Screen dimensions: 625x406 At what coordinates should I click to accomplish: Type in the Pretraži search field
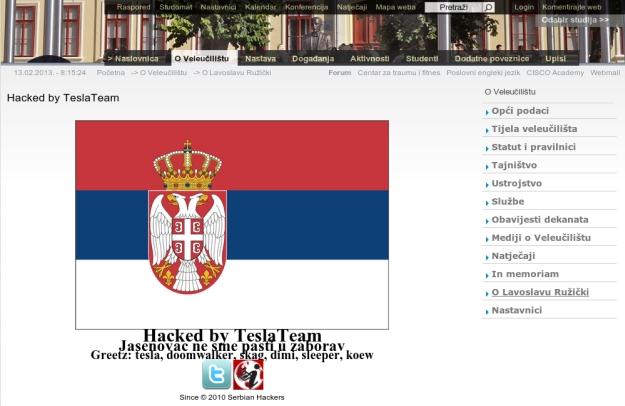click(453, 7)
